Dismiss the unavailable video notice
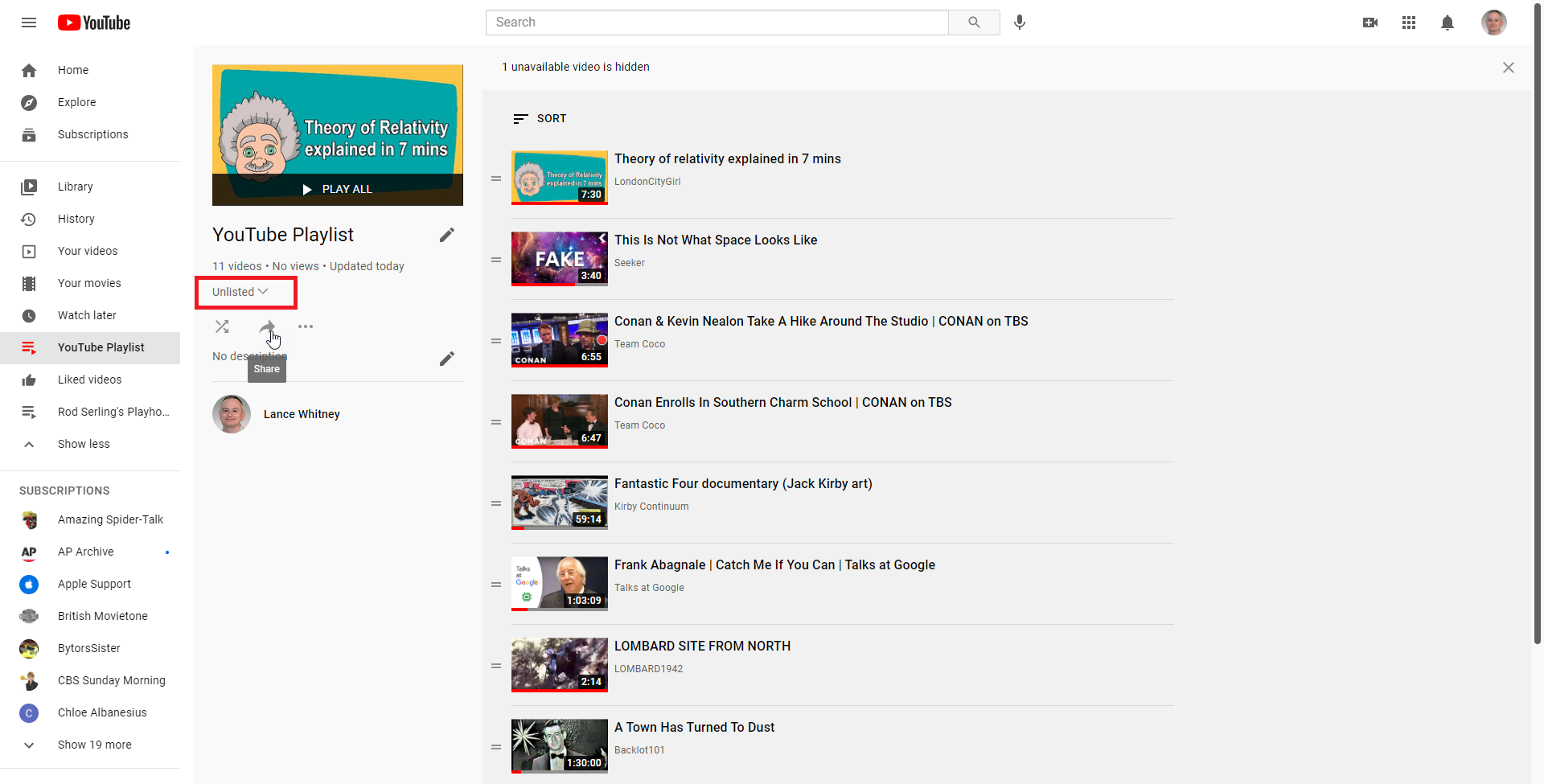1544x784 pixels. (1509, 68)
